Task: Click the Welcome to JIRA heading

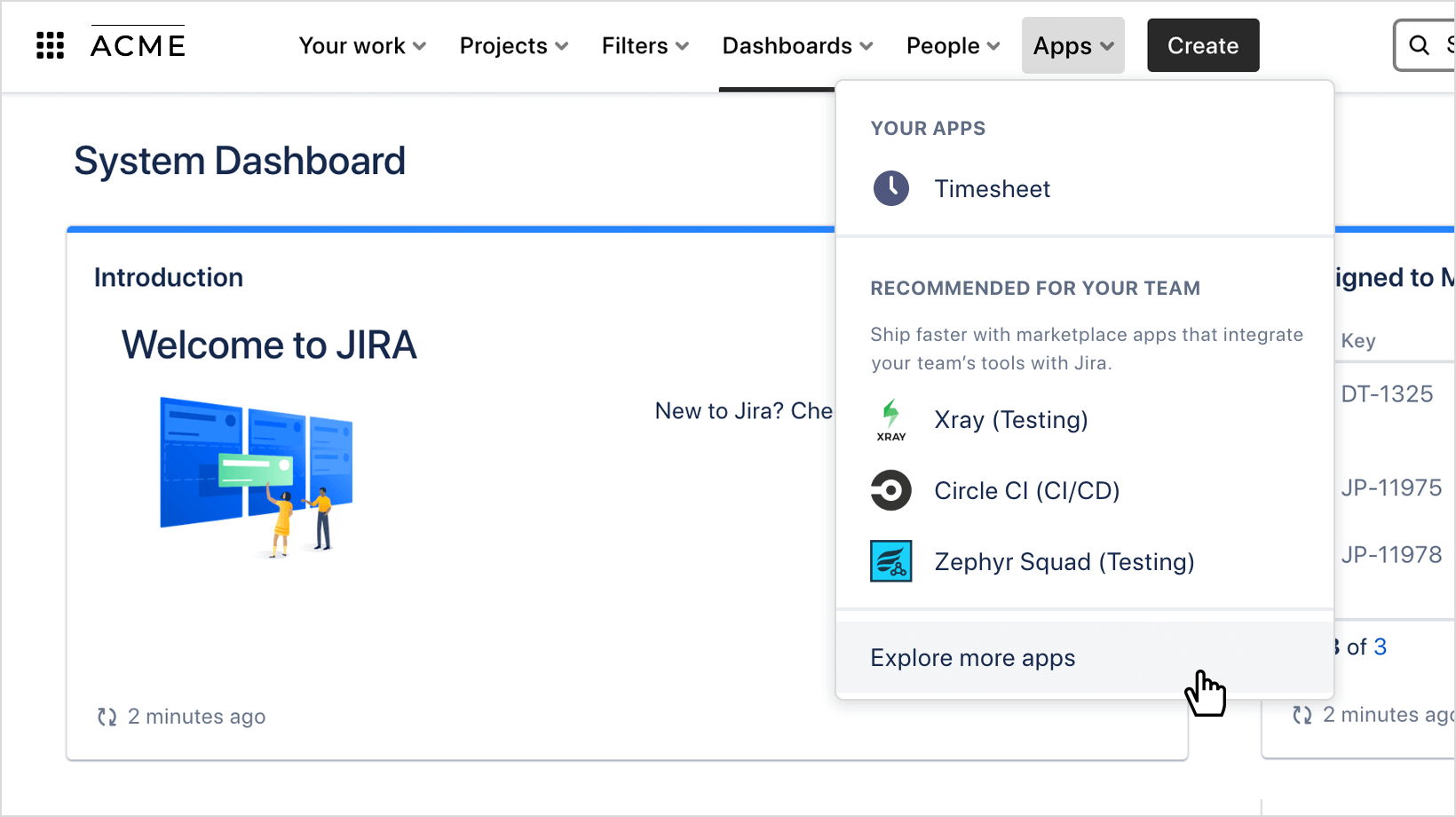Action: [x=269, y=345]
